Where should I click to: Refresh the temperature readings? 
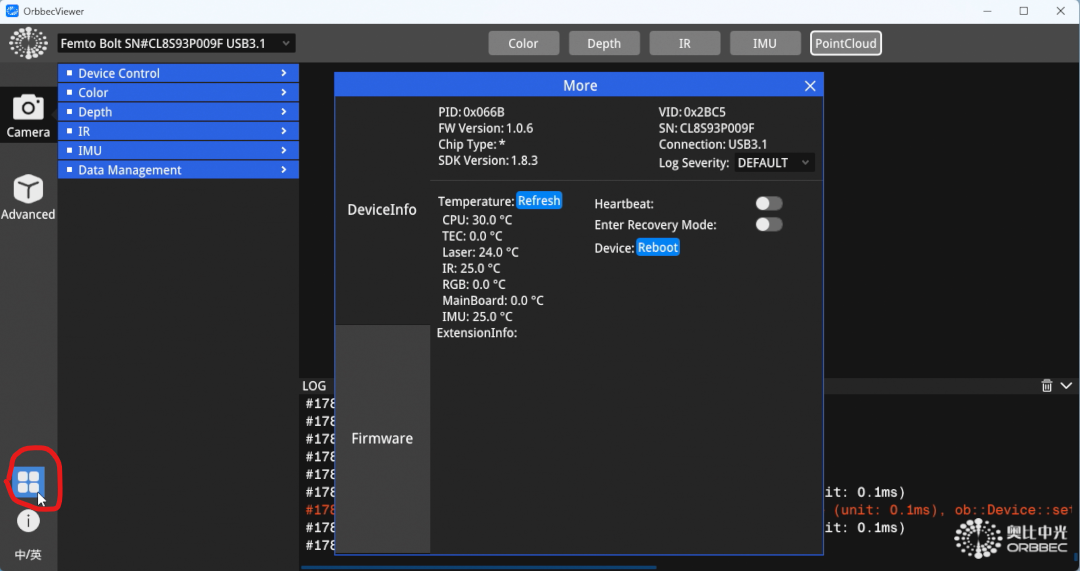539,201
